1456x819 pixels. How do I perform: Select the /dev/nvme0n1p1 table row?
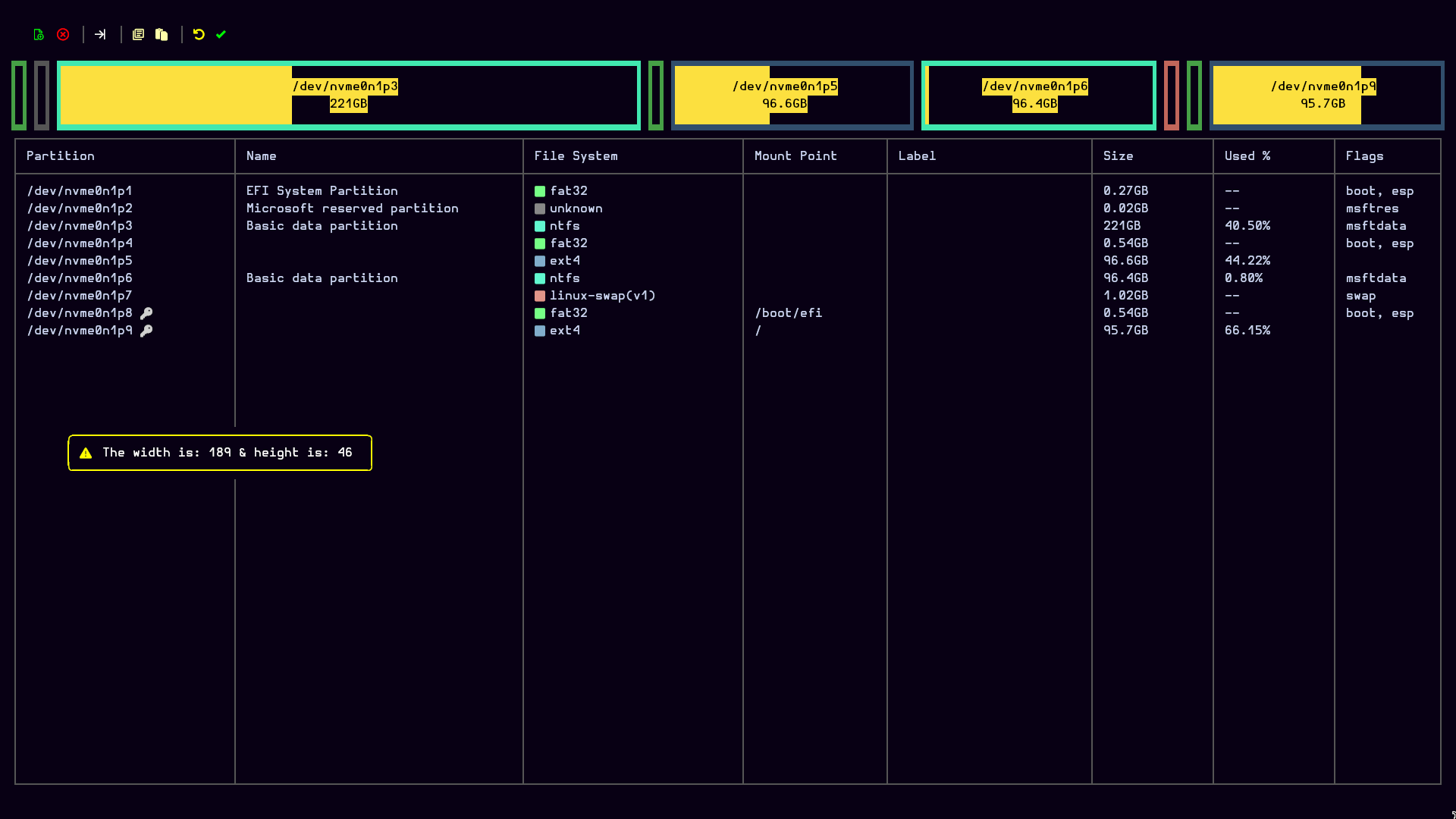(80, 191)
